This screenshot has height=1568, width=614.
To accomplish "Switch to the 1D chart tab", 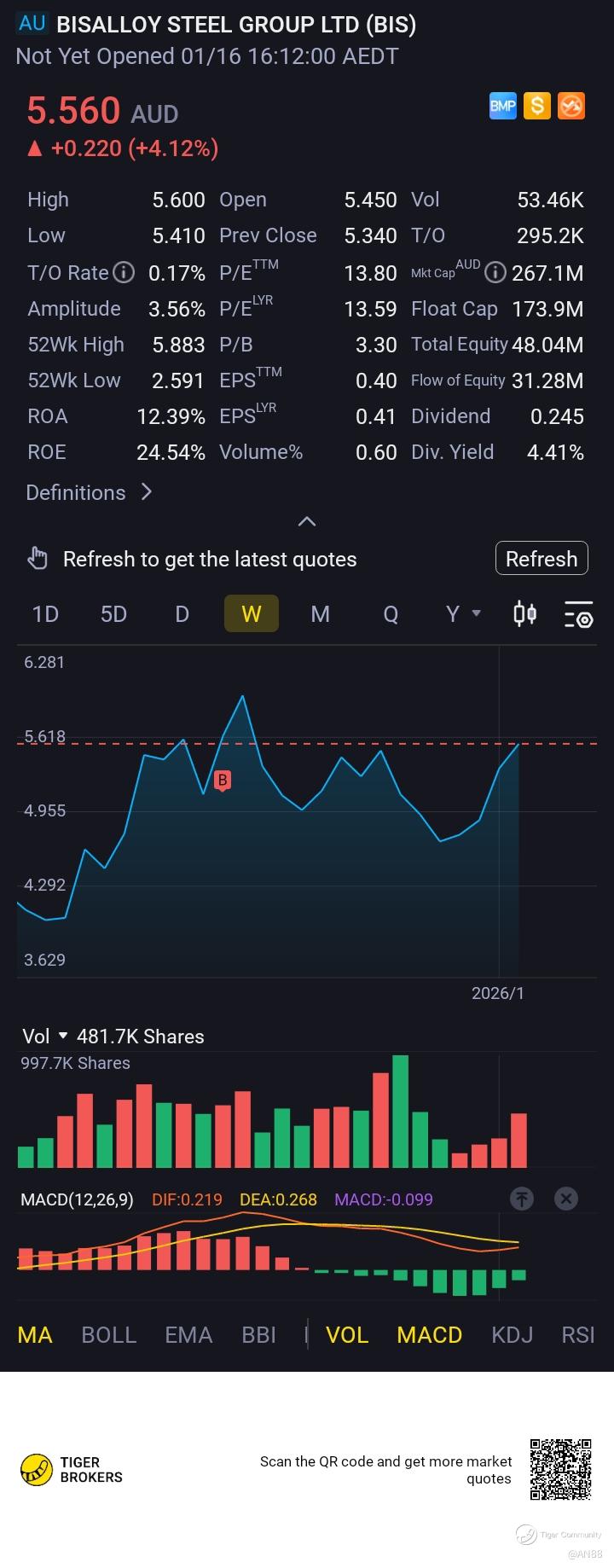I will click(x=45, y=613).
